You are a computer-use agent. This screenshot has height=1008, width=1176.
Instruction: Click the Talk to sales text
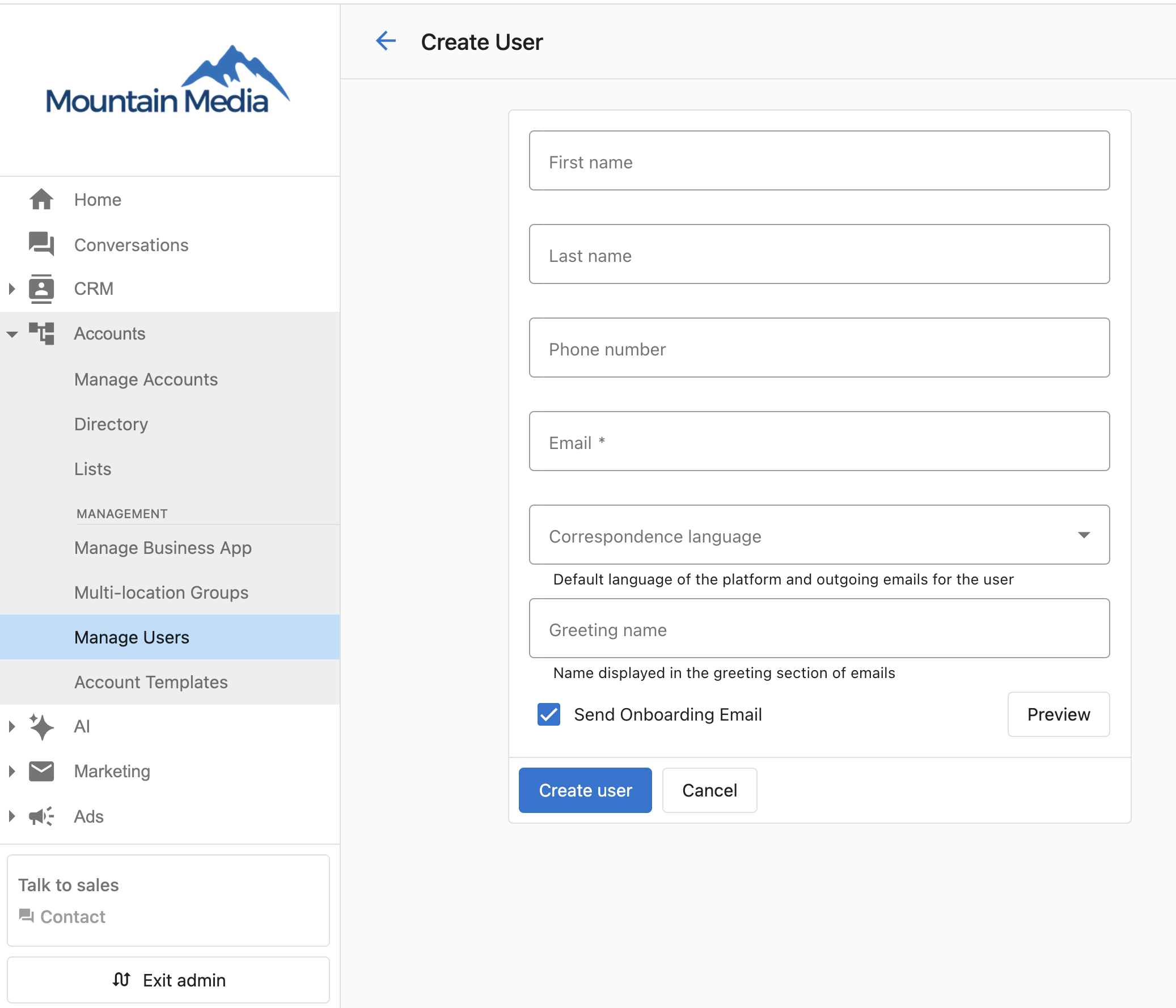(x=69, y=885)
